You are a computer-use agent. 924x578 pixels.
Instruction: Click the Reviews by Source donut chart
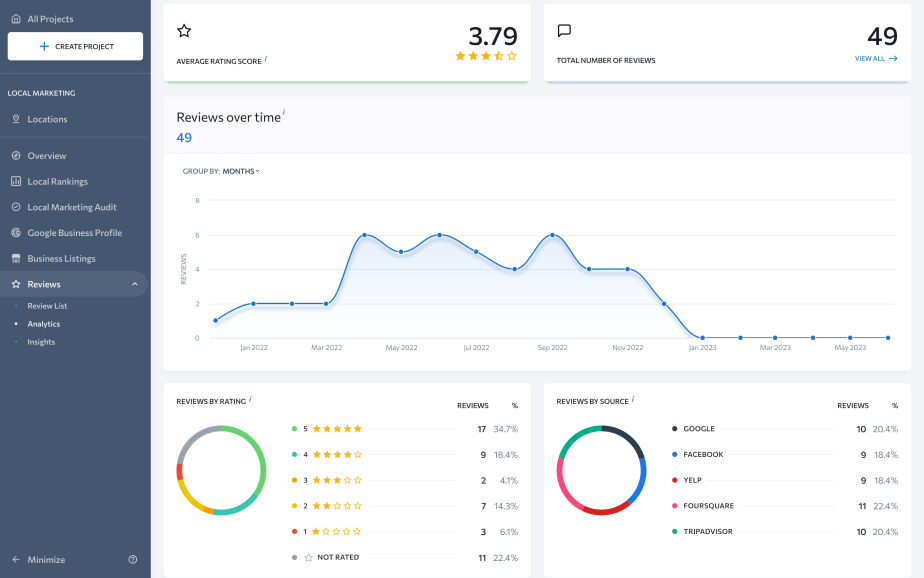point(601,470)
